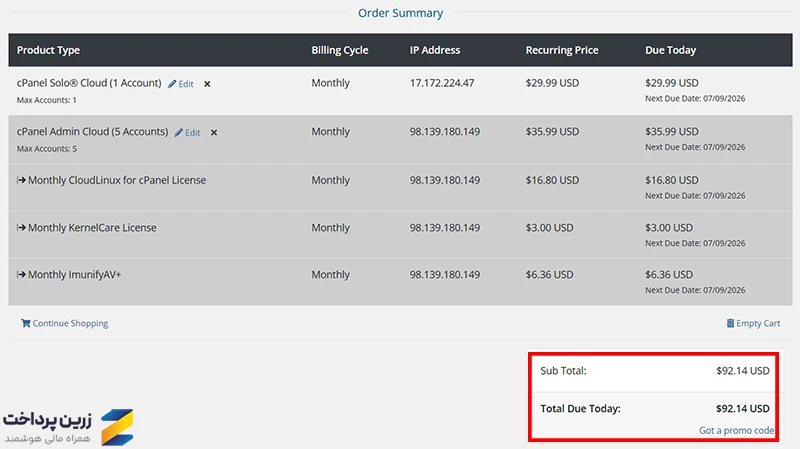Click the Due Today column header

point(670,50)
